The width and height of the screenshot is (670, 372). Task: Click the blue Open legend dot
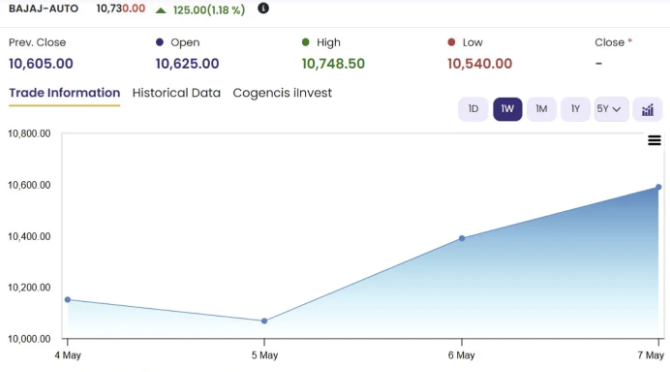(x=160, y=42)
